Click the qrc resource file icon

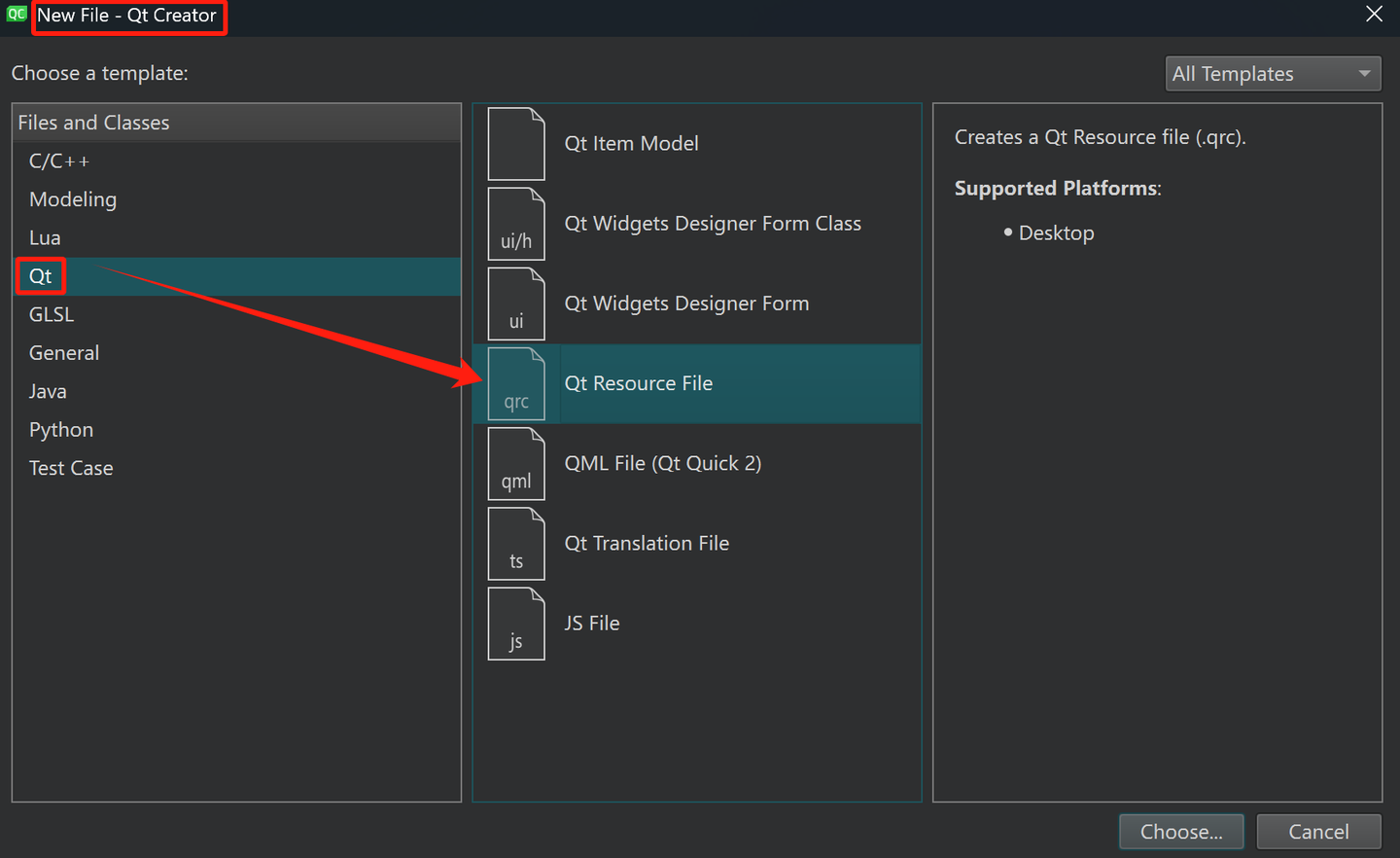coord(516,383)
